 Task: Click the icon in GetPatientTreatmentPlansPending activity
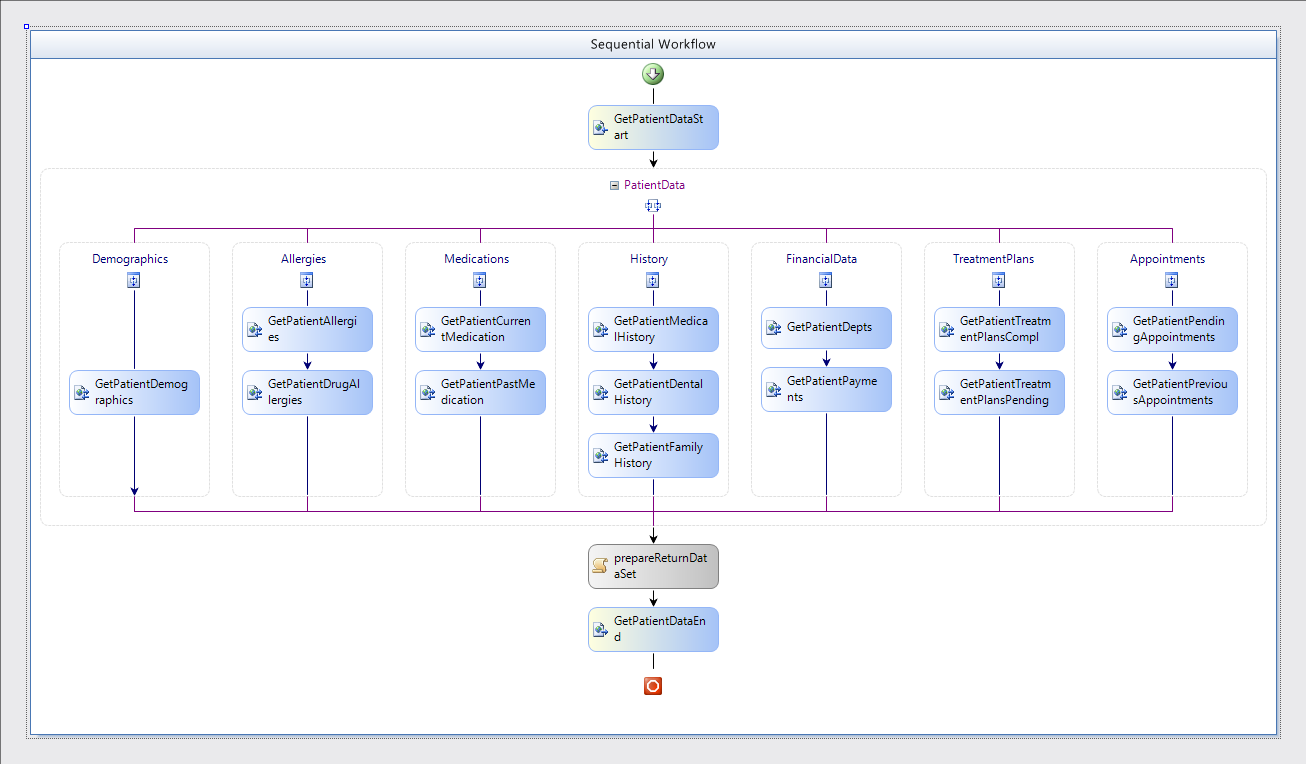click(x=947, y=393)
